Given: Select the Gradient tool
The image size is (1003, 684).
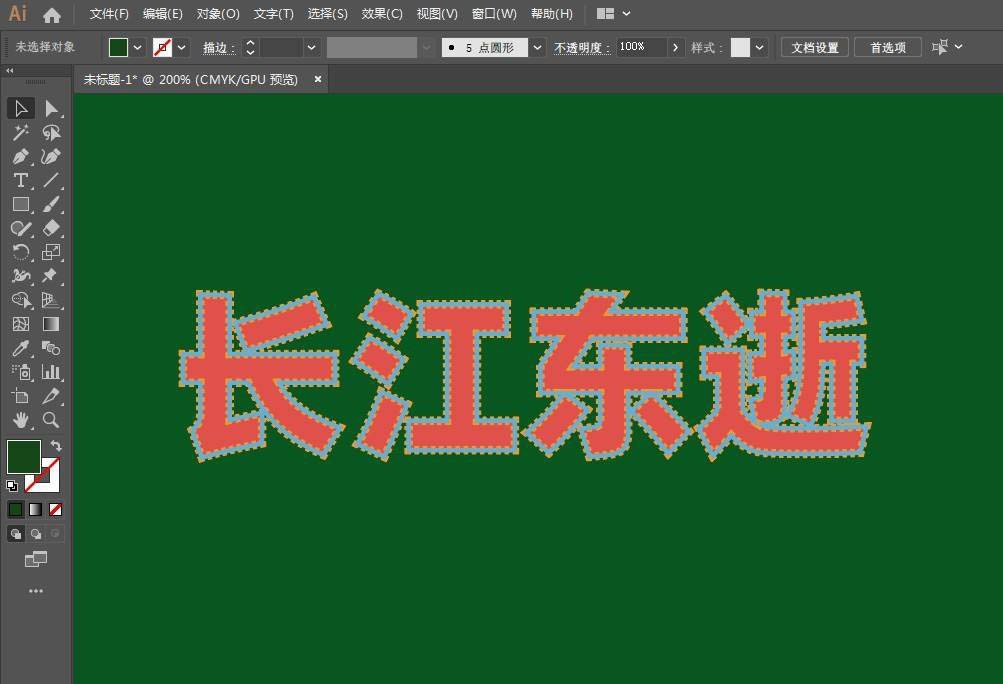Looking at the screenshot, I should tap(51, 324).
